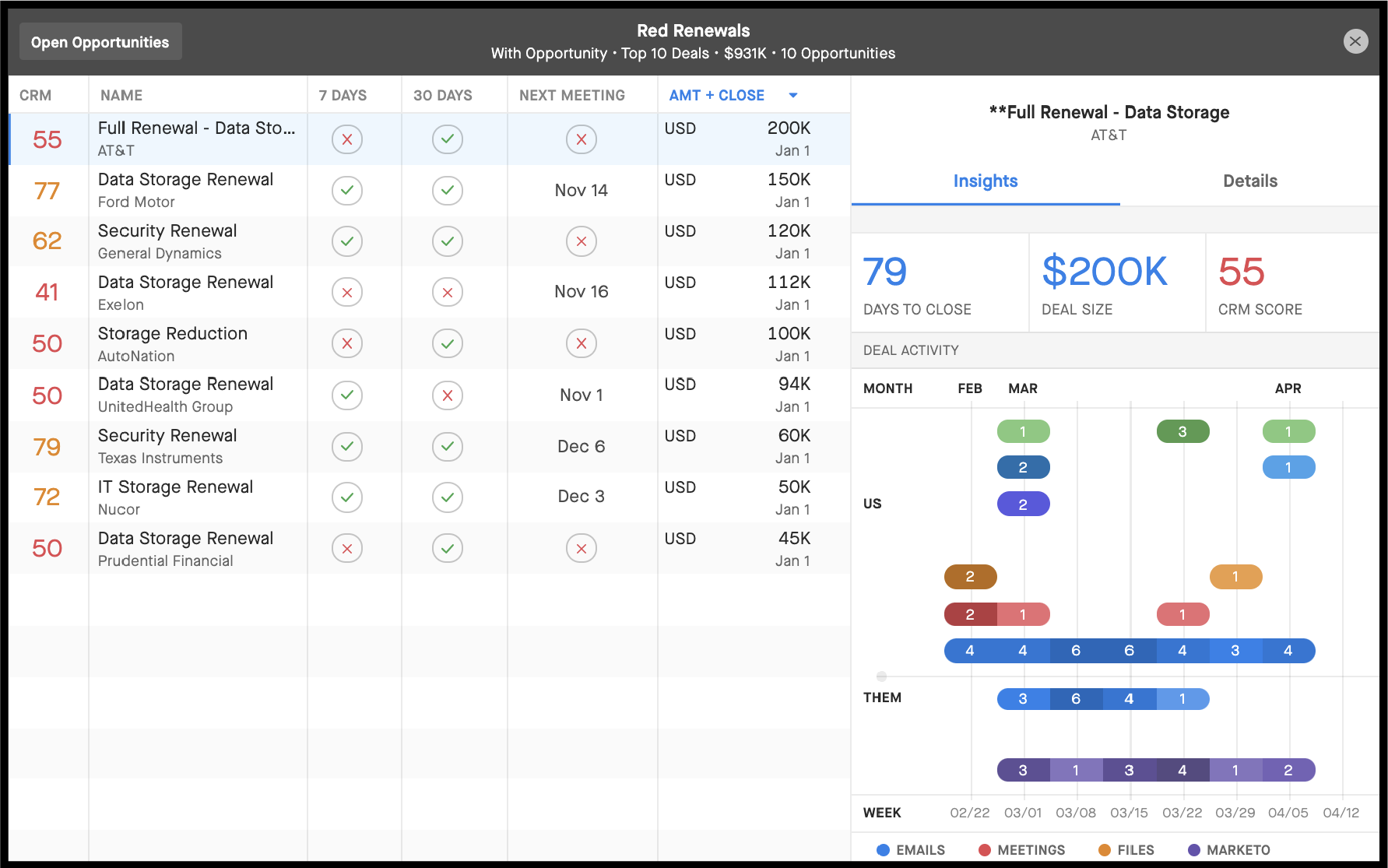1388x868 pixels.
Task: Click Texas Instruments 7-day check icon
Action: pyautogui.click(x=347, y=447)
